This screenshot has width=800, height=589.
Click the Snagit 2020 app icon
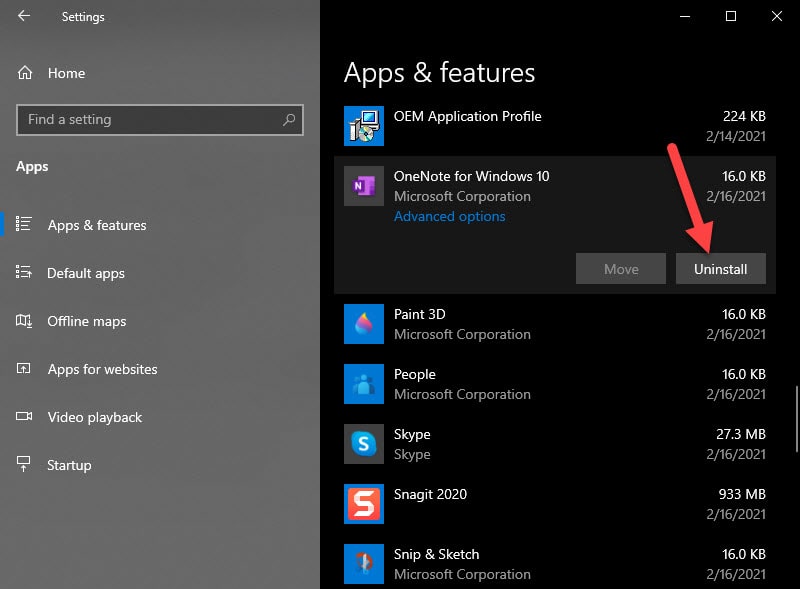point(364,504)
